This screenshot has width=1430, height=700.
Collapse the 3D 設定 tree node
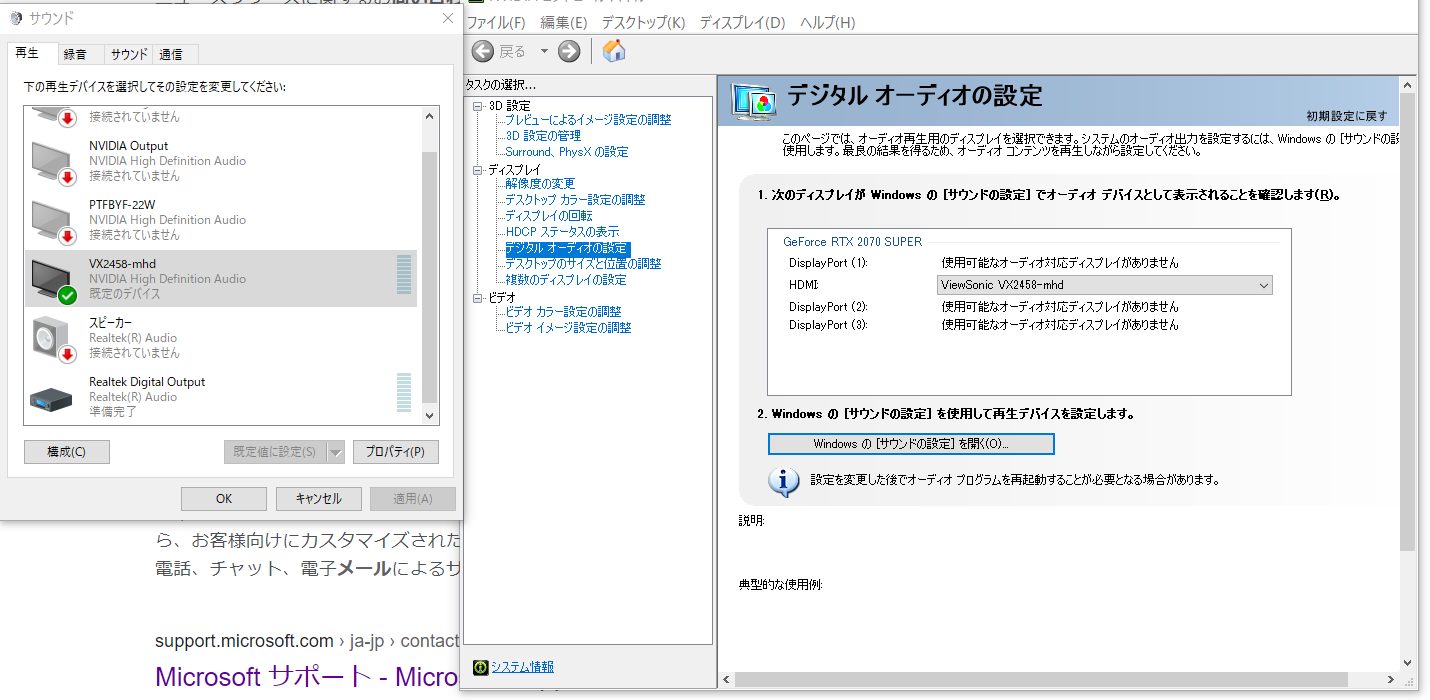click(x=478, y=106)
